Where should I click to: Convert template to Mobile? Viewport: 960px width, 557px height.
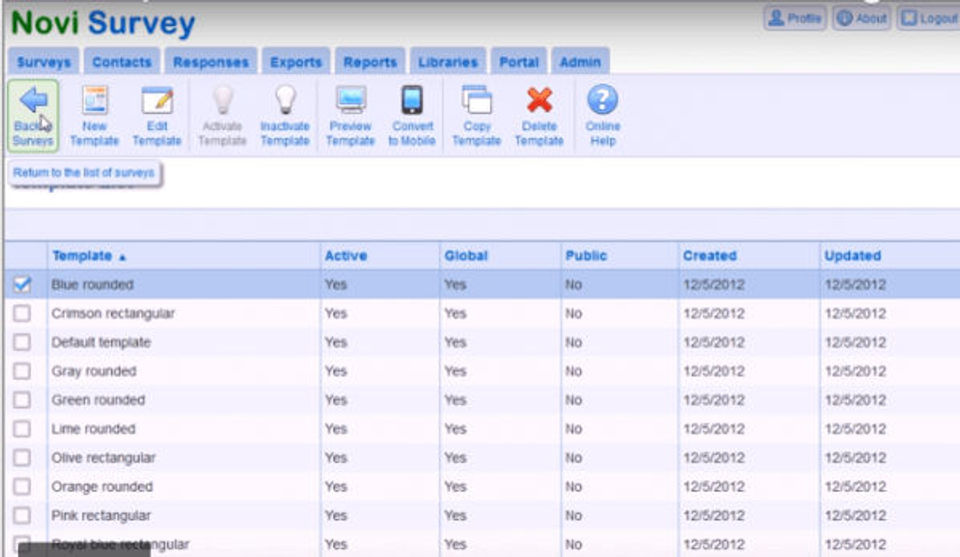(412, 116)
